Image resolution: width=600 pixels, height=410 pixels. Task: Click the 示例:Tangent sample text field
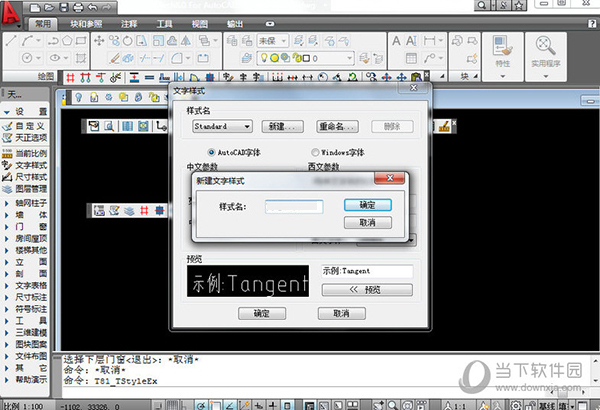tap(367, 271)
